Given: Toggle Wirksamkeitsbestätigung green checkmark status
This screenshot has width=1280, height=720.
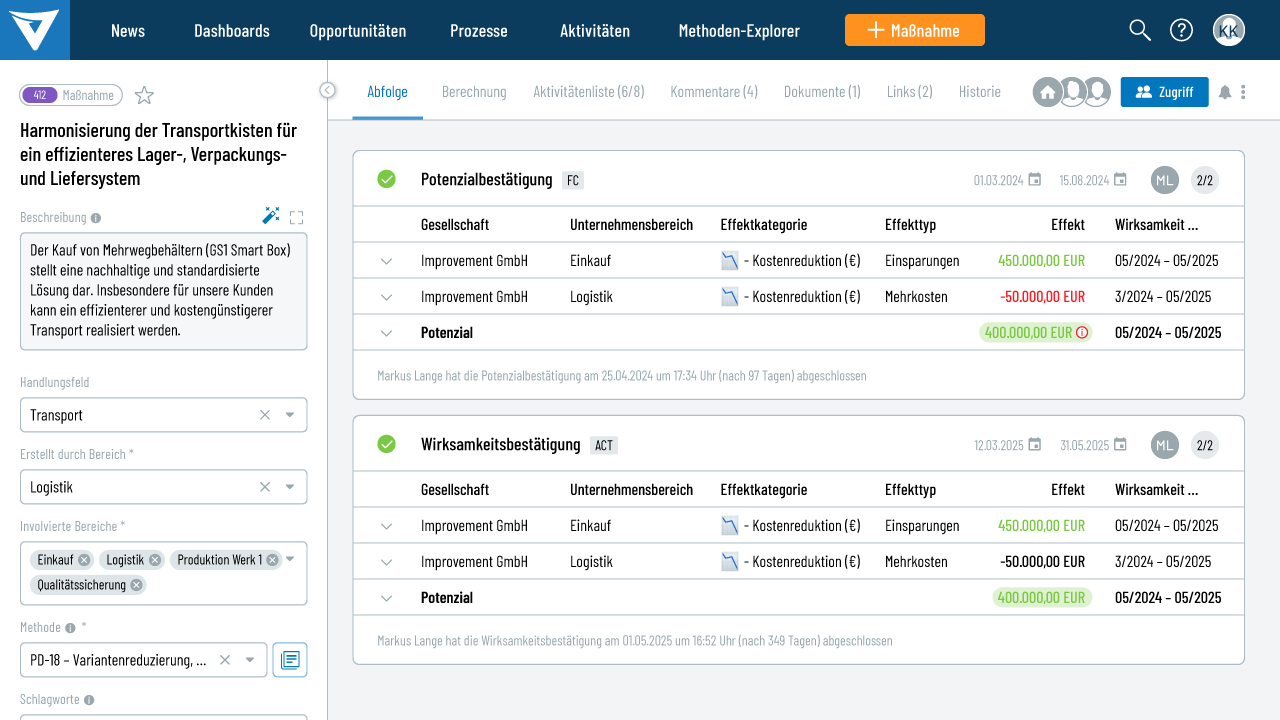Looking at the screenshot, I should pyautogui.click(x=386, y=444).
